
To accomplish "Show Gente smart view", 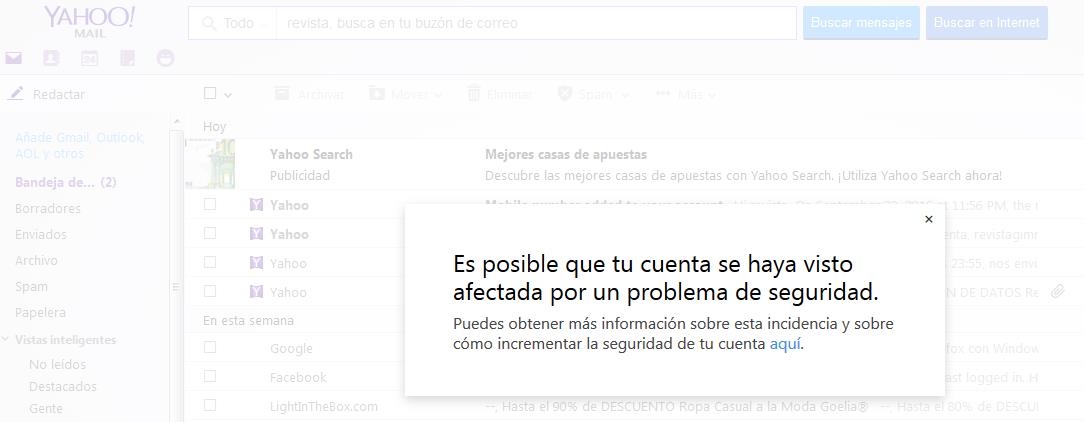I will (46, 408).
